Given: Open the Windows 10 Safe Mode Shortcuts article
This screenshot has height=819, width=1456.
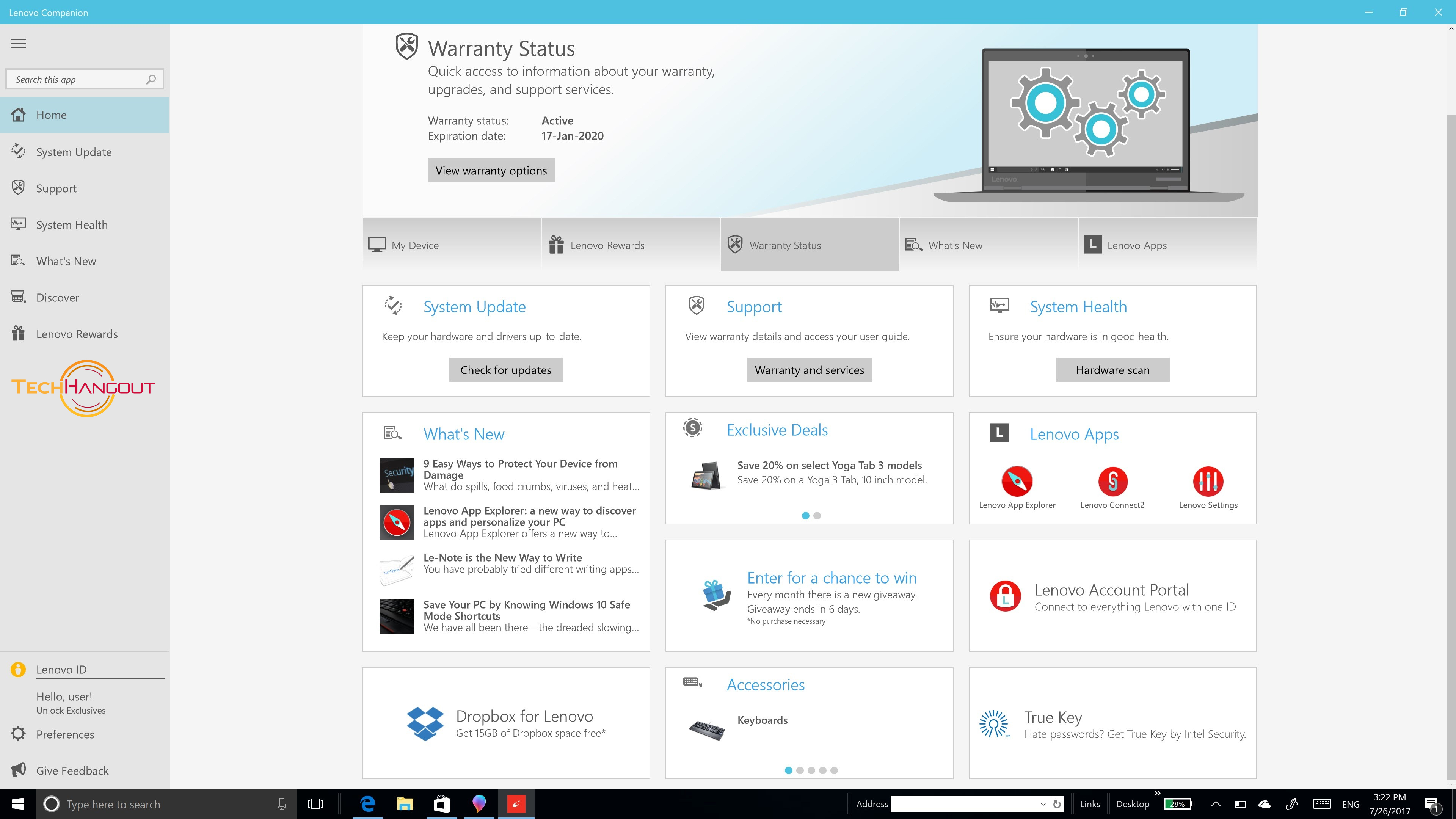Looking at the screenshot, I should pyautogui.click(x=510, y=616).
